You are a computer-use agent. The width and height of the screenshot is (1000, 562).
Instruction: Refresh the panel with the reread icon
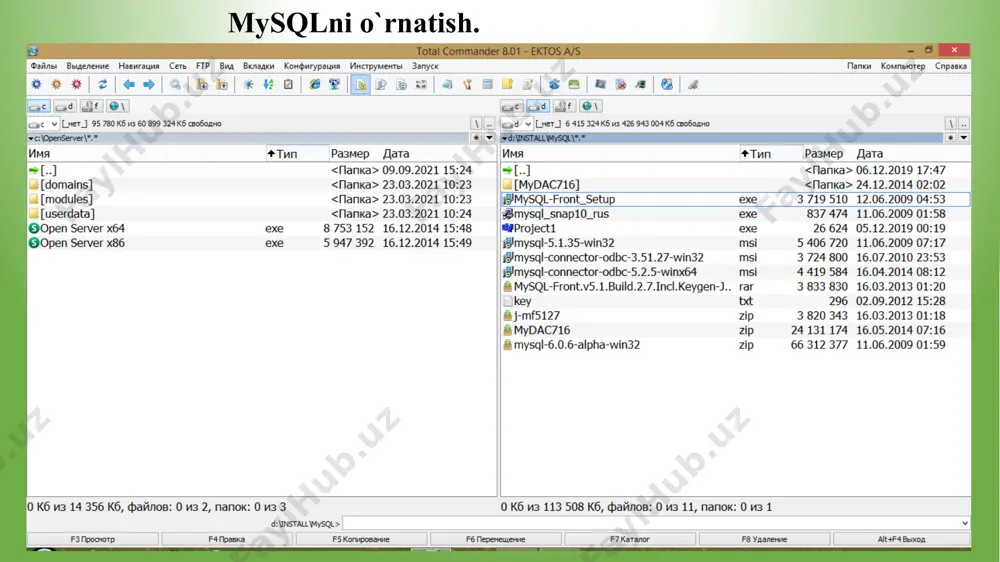(x=102, y=84)
